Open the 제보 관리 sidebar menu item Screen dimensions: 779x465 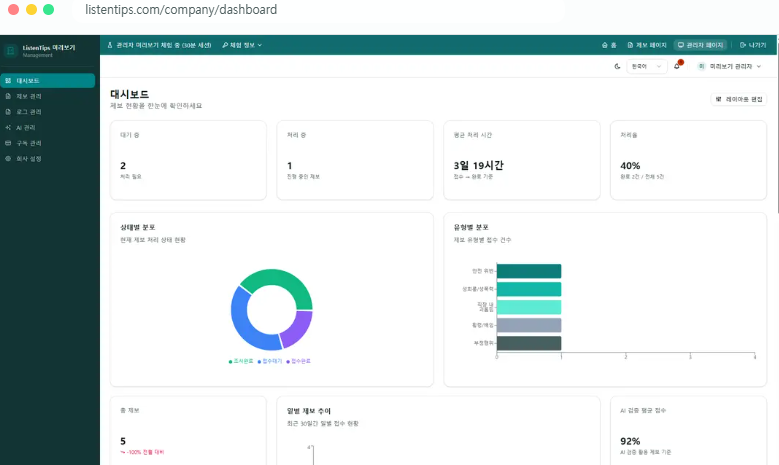click(x=48, y=96)
